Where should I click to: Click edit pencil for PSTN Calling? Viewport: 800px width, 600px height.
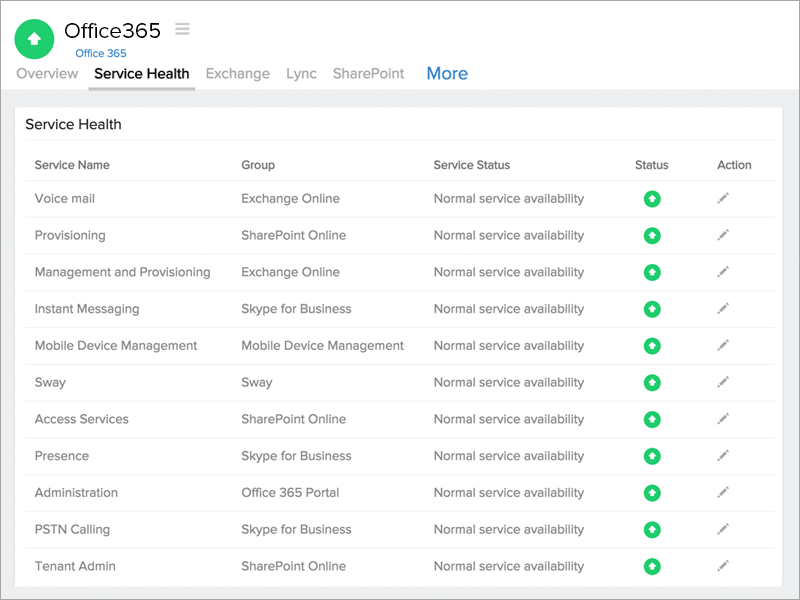[723, 529]
